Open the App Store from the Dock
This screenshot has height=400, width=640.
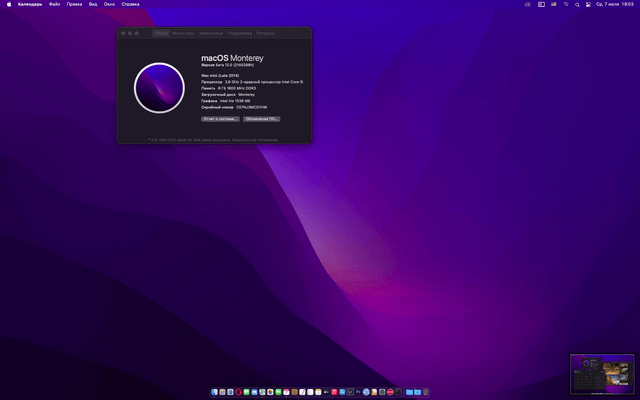pyautogui.click(x=342, y=392)
